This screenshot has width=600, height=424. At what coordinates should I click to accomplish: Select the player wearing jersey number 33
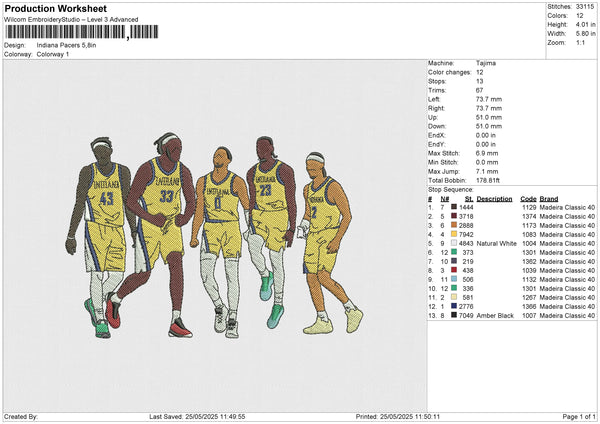click(x=155, y=233)
